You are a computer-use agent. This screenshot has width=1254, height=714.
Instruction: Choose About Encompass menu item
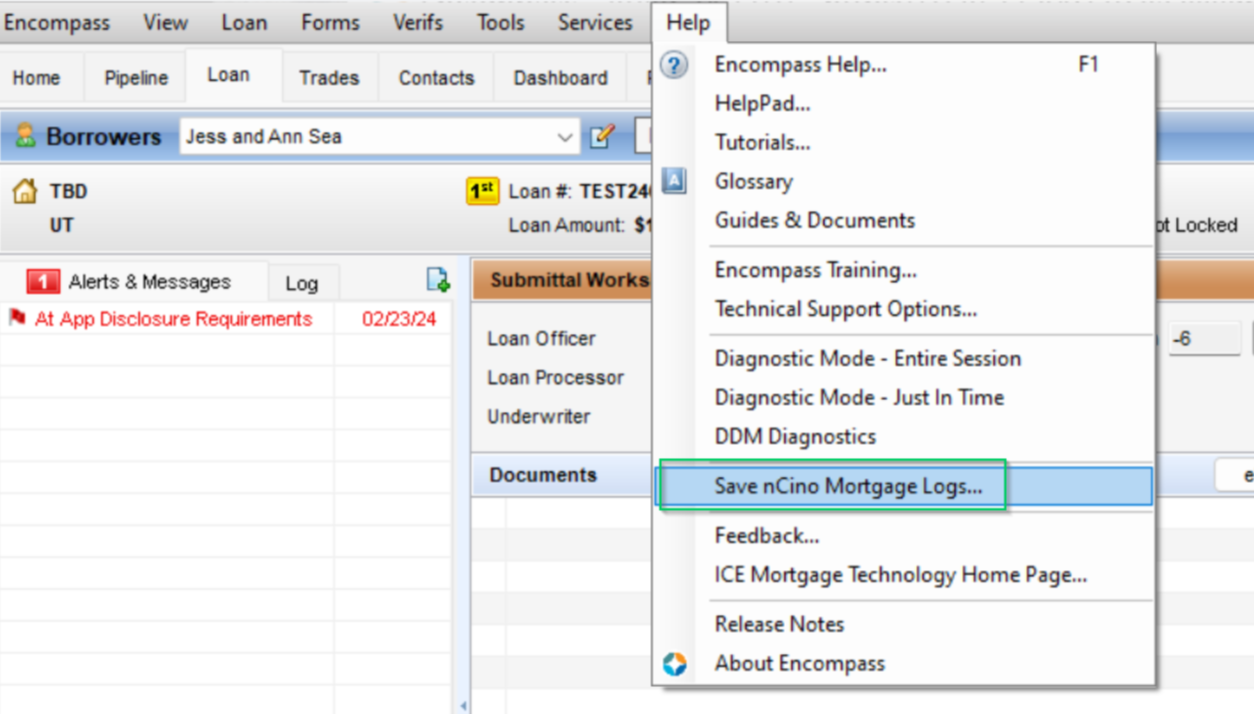click(x=903, y=663)
